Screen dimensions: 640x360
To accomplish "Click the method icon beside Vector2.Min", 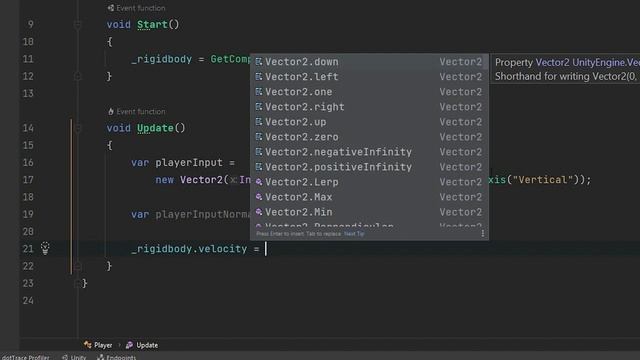I will click(x=259, y=212).
